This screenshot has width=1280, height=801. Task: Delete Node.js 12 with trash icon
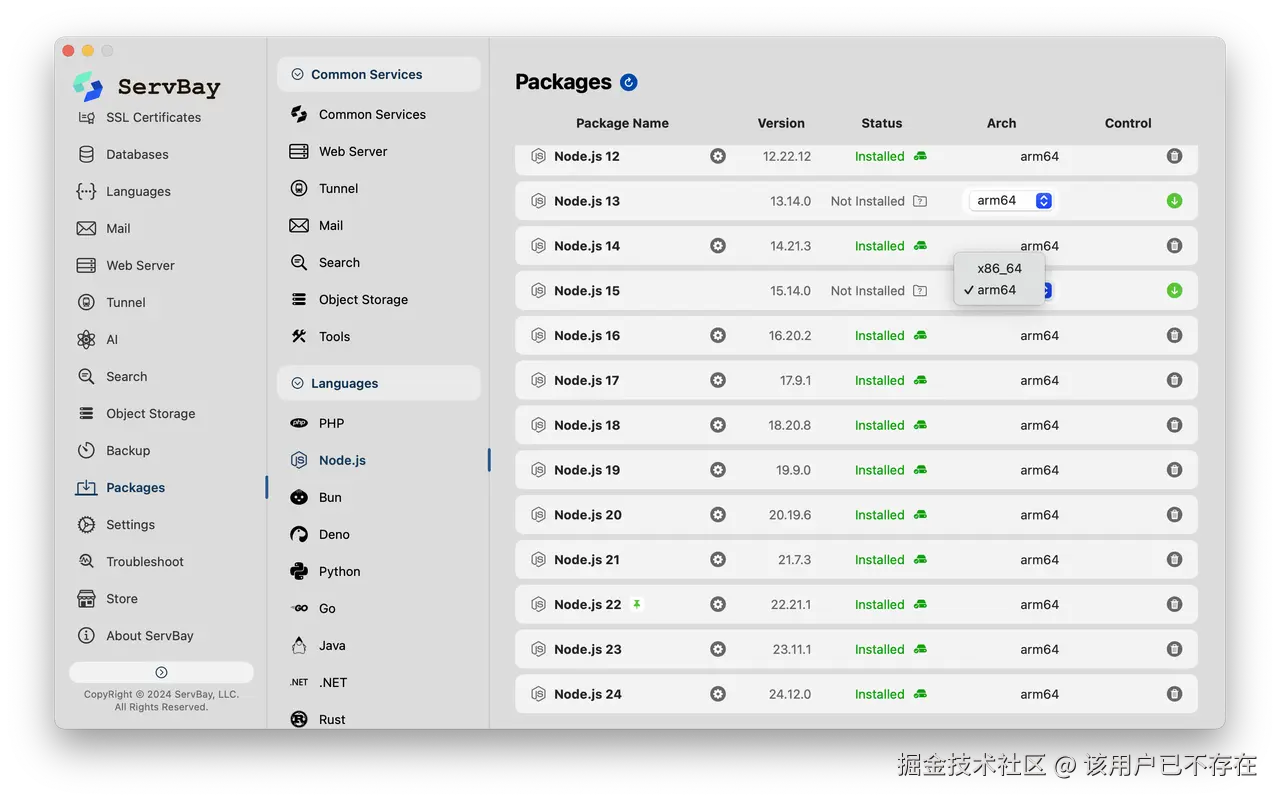1175,156
